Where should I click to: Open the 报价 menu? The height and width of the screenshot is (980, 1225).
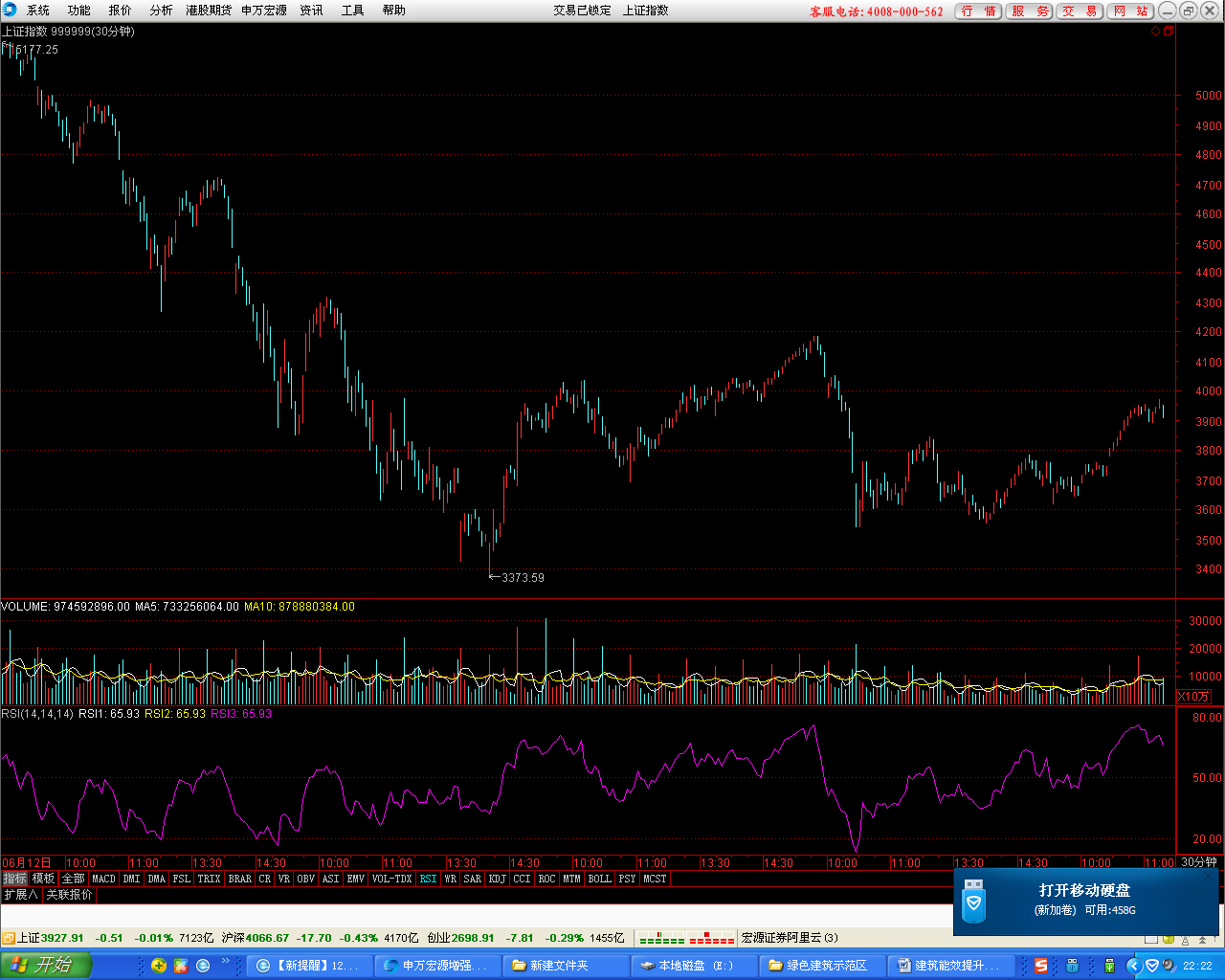[x=121, y=11]
